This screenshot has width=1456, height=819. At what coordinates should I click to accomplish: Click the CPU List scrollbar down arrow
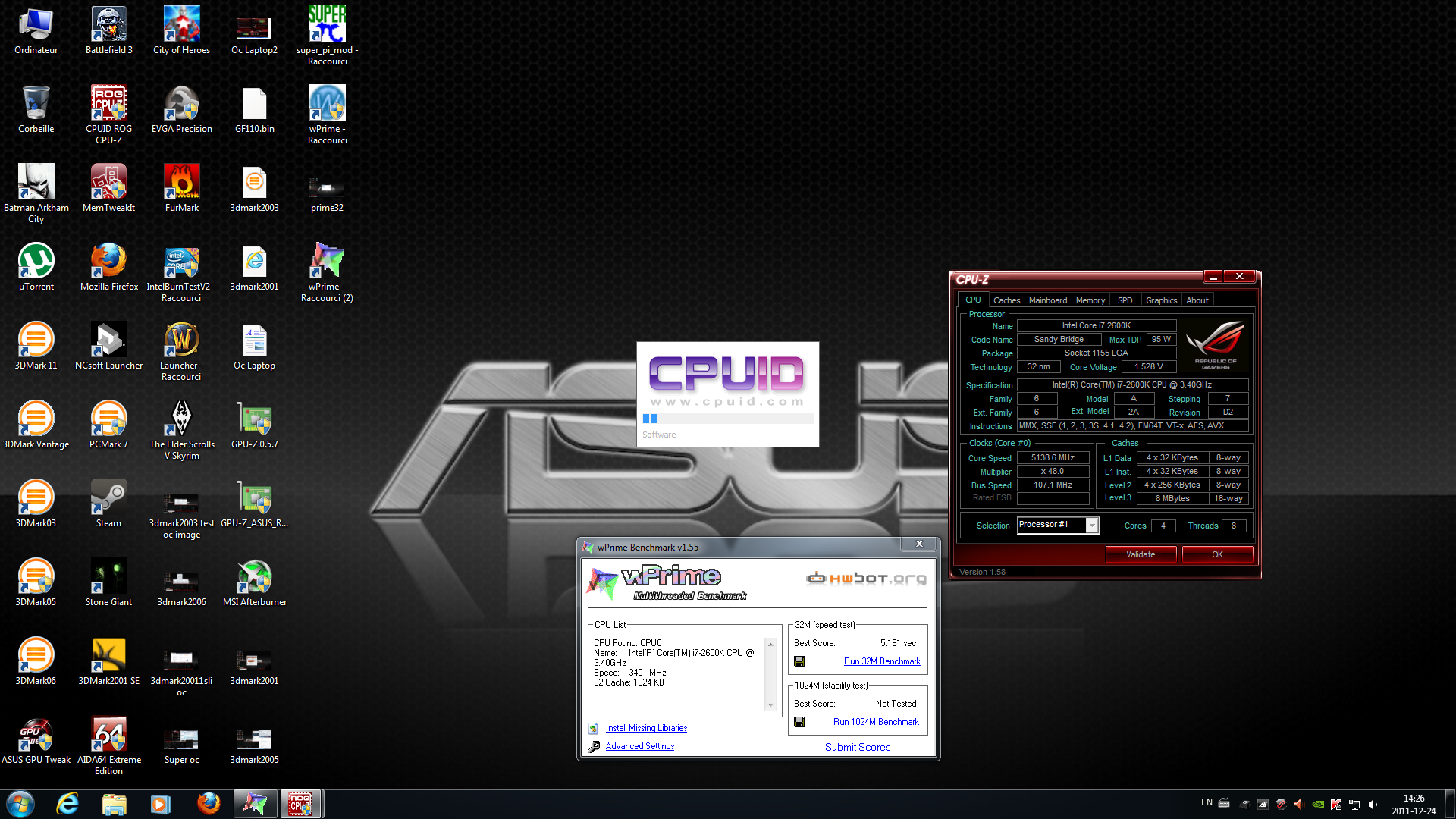pyautogui.click(x=770, y=705)
